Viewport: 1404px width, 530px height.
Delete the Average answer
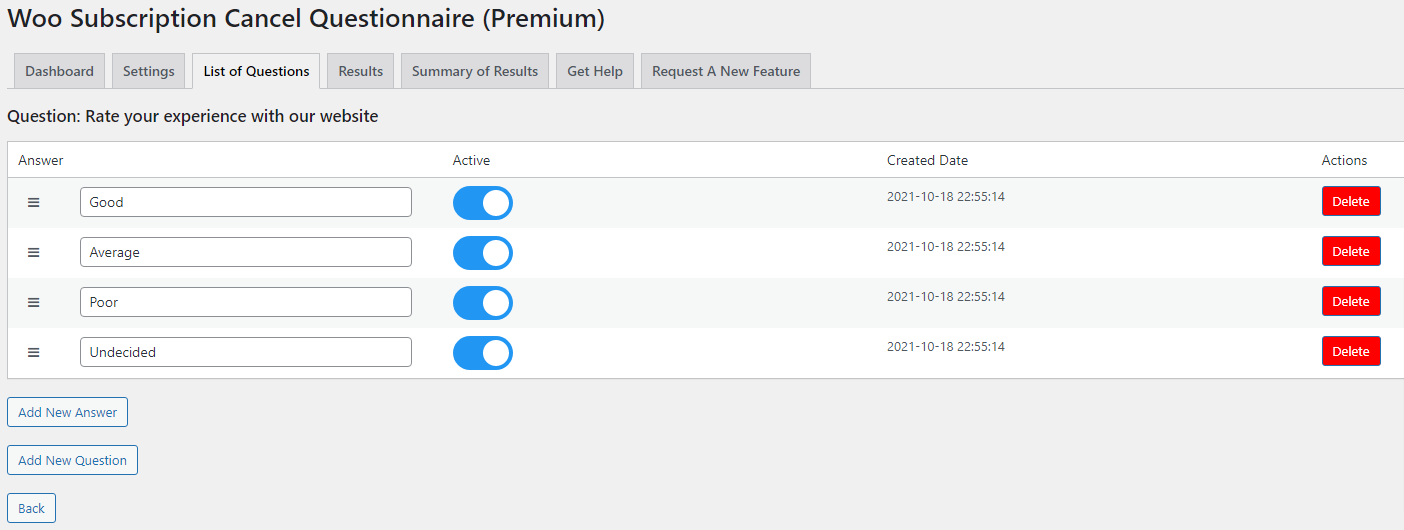coord(1351,251)
